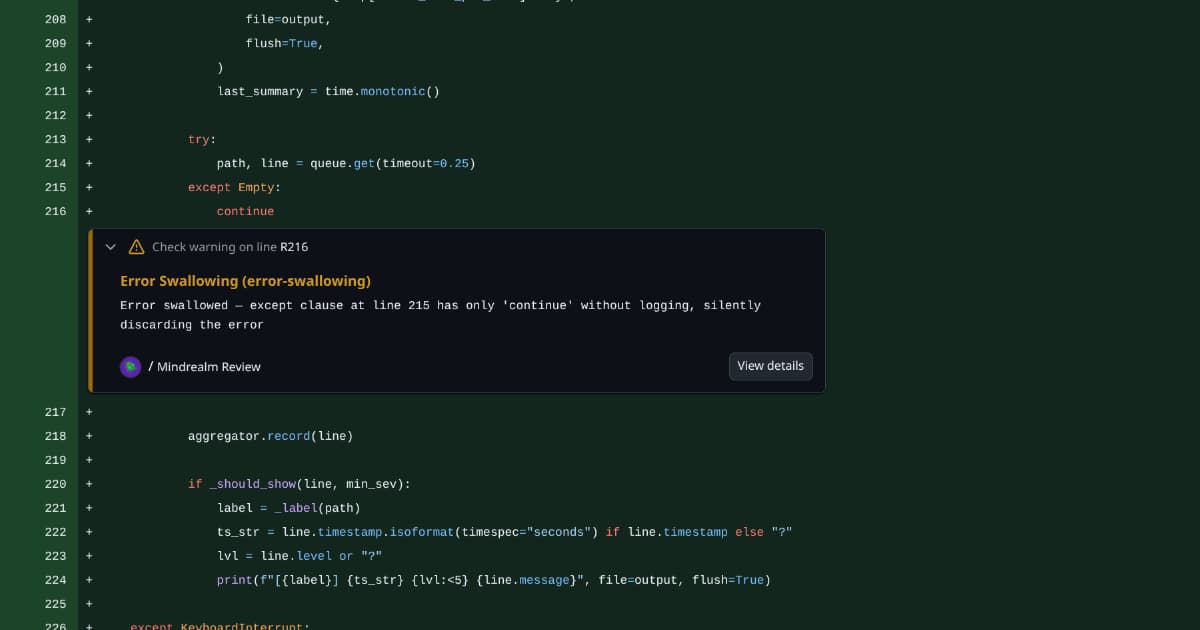Click the 'continue' statement on line 216
1200x630 pixels.
(245, 211)
